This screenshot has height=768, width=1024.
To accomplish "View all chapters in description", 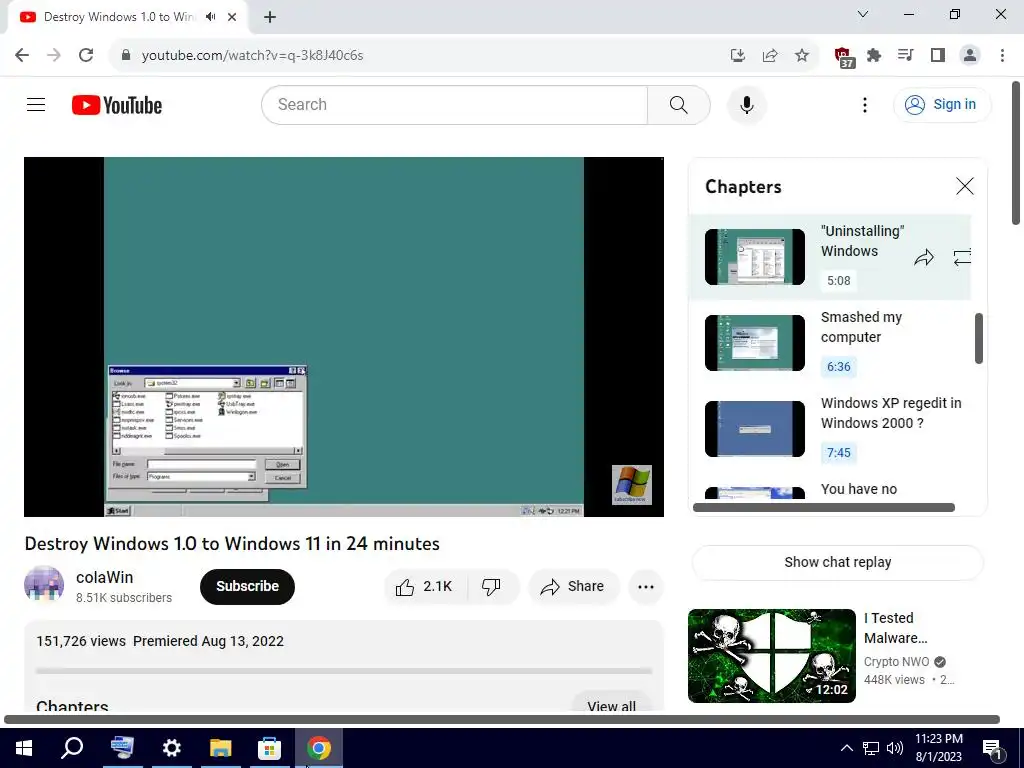I will pos(611,705).
